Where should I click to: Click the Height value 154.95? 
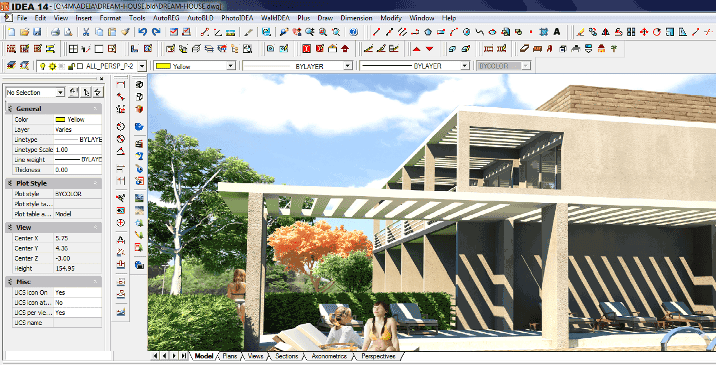point(78,269)
